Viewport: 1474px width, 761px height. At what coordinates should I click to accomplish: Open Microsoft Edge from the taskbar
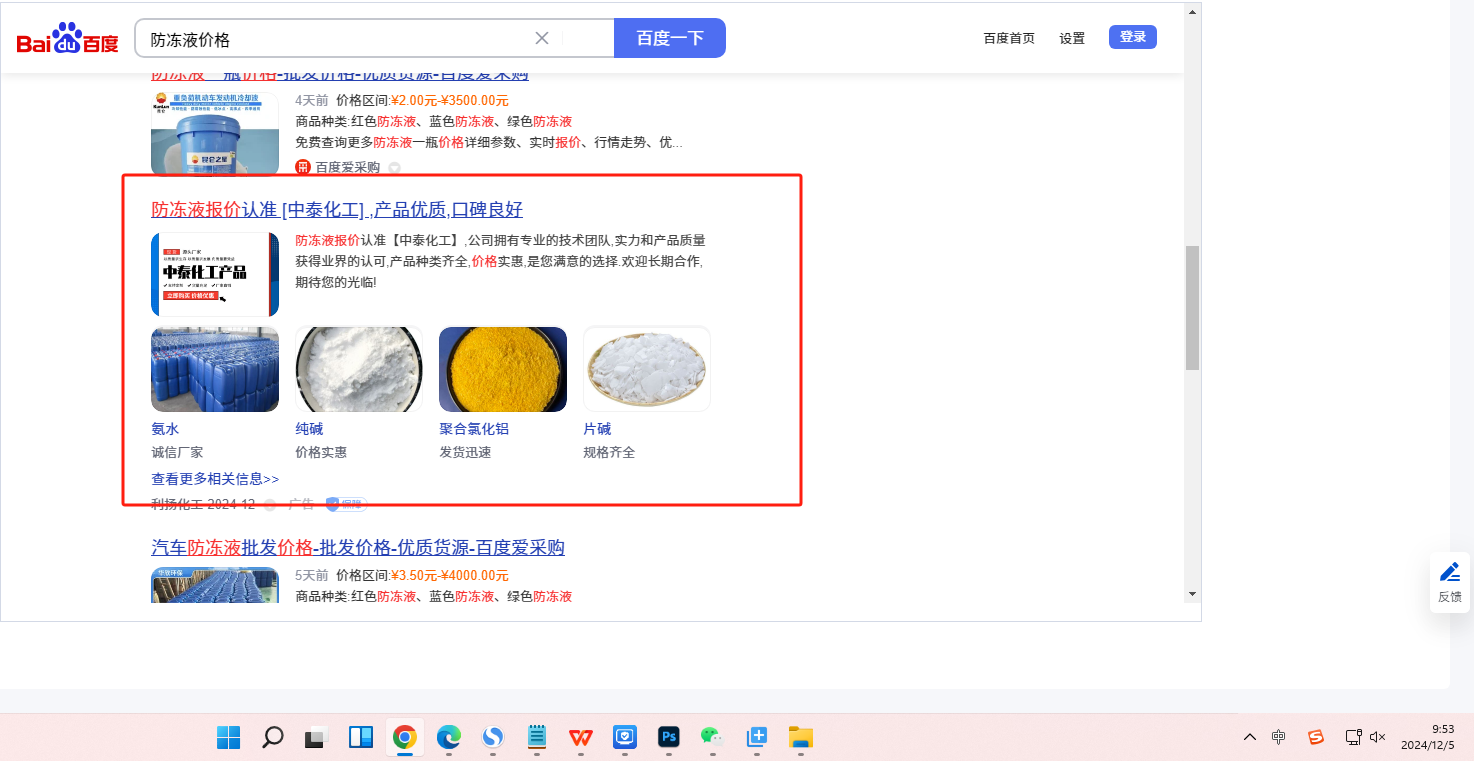click(448, 737)
